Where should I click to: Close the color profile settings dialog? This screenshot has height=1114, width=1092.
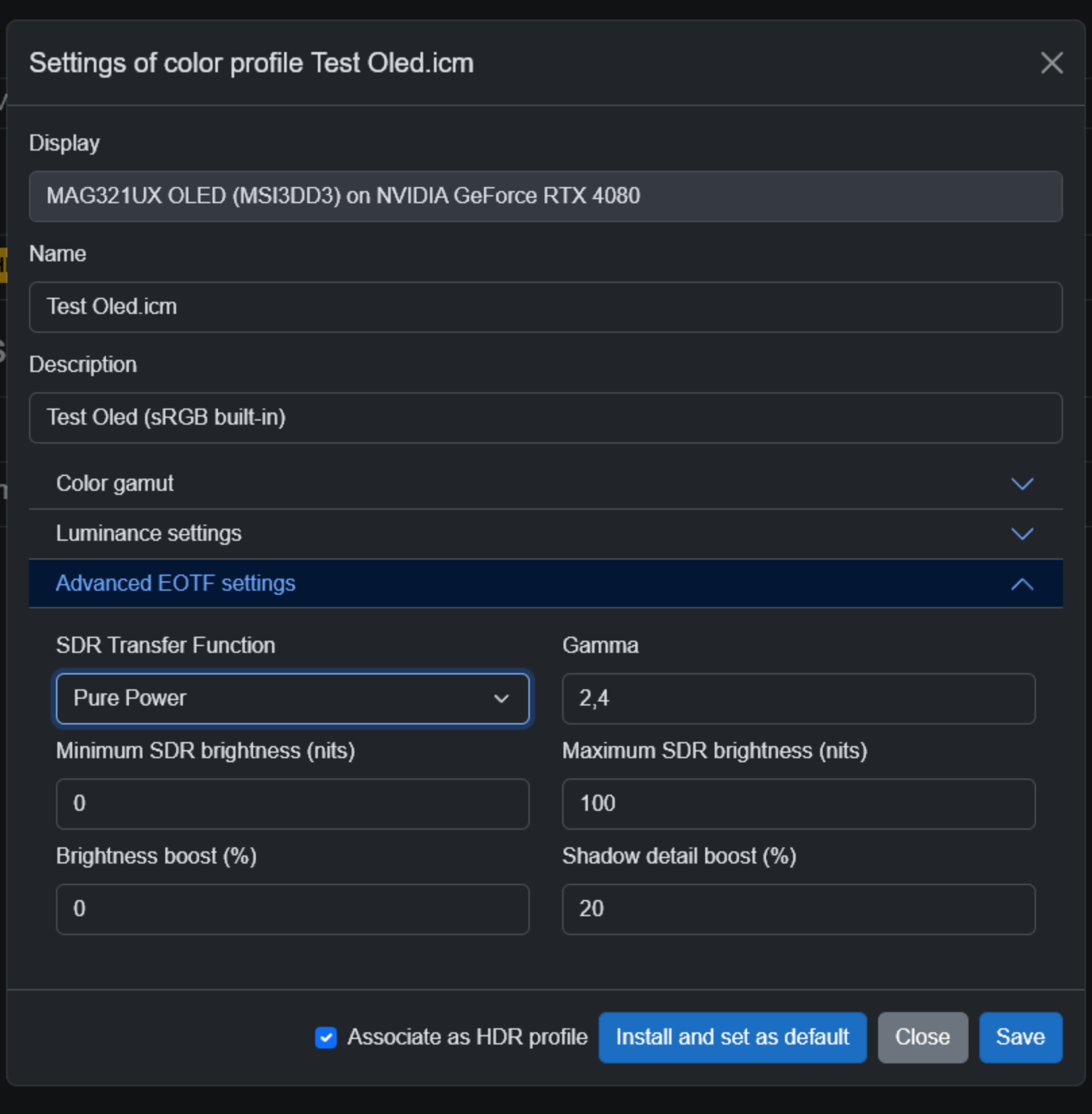1051,63
